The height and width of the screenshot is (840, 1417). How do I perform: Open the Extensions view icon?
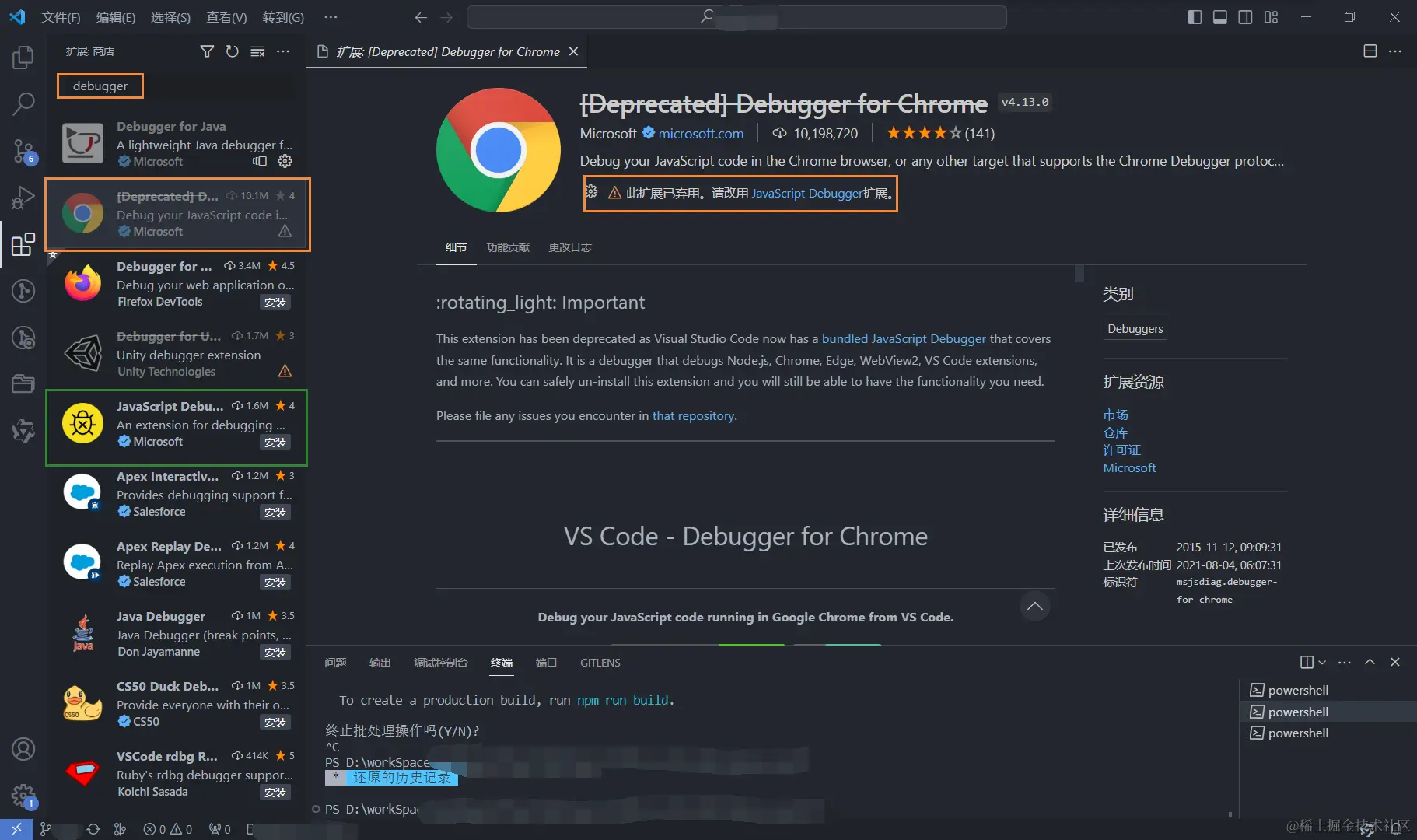(x=23, y=244)
